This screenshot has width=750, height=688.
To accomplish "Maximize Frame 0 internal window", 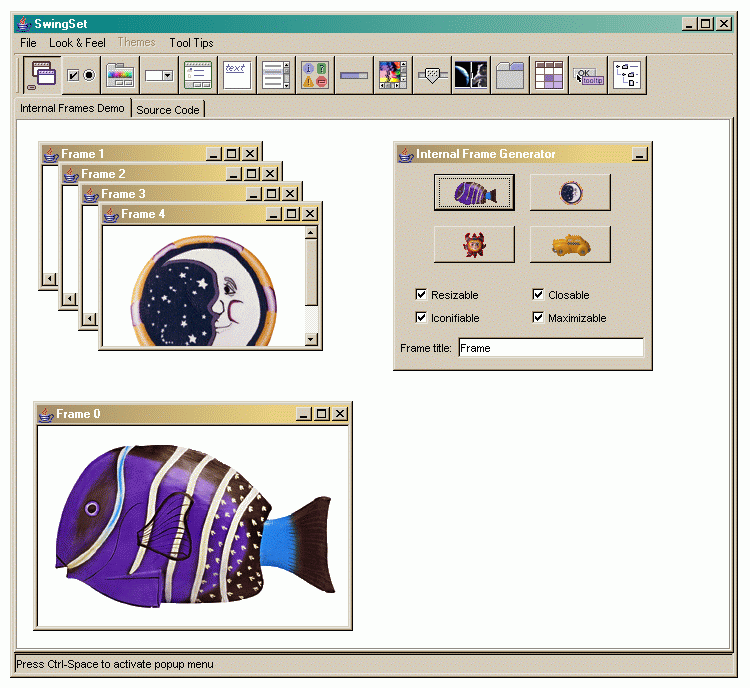I will click(322, 414).
